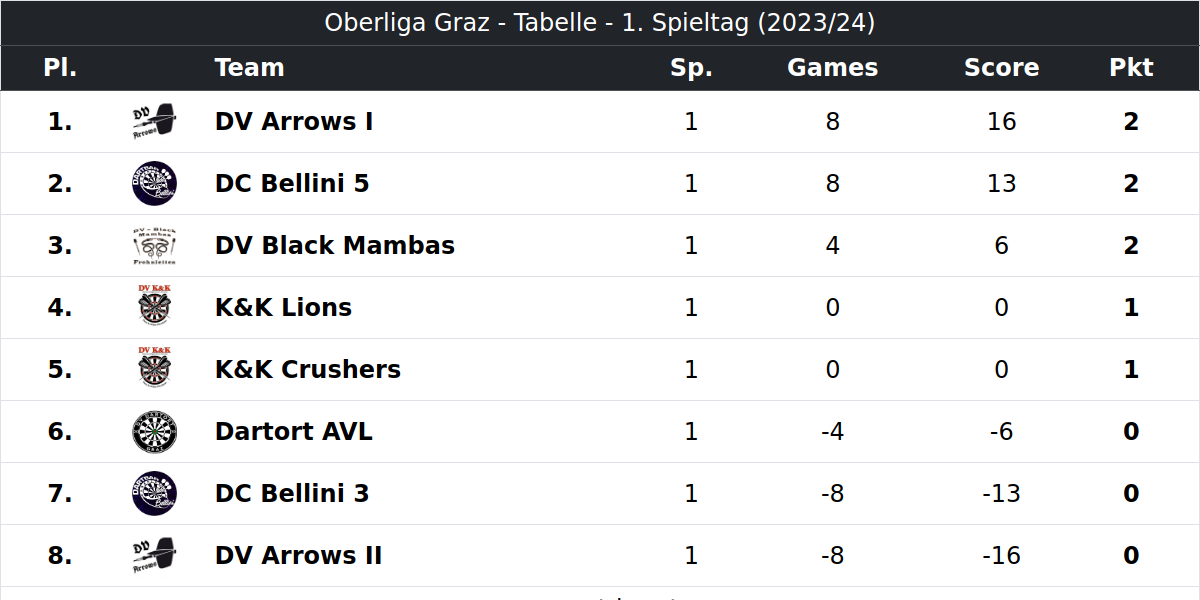Screen dimensions: 1200x600
Task: Open the DV Arrows I team name
Action: 294,122
